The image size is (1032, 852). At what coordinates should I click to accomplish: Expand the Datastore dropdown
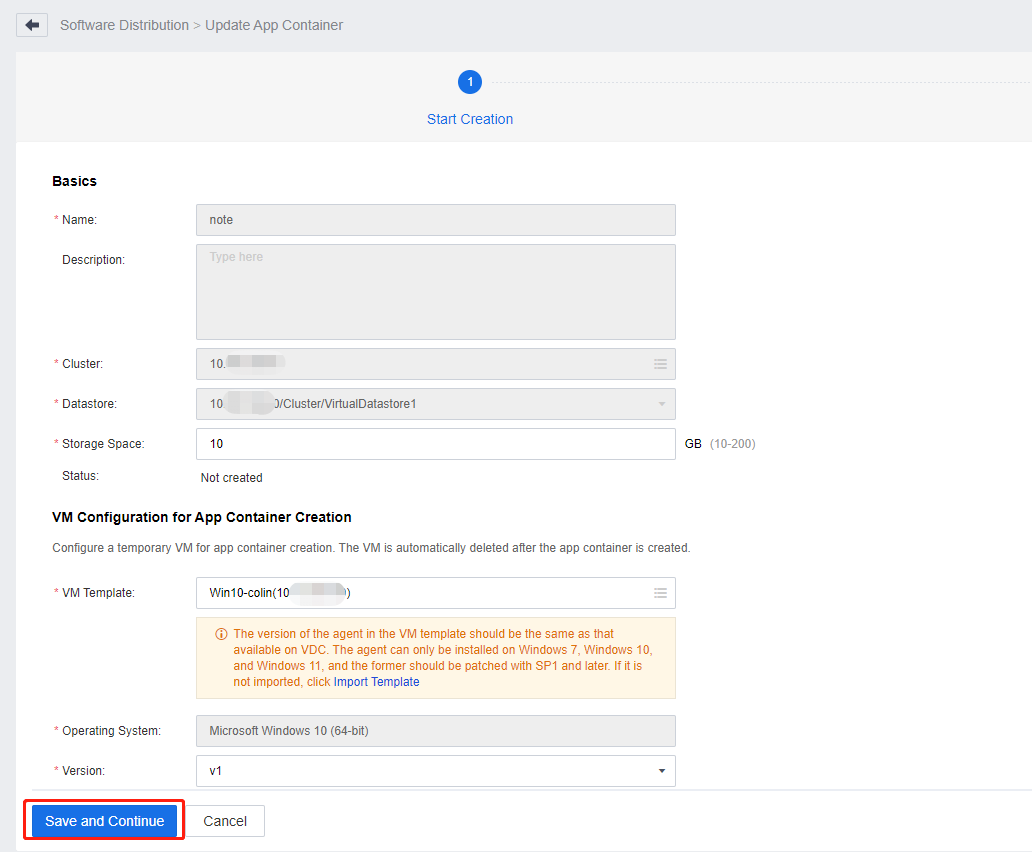coord(661,404)
